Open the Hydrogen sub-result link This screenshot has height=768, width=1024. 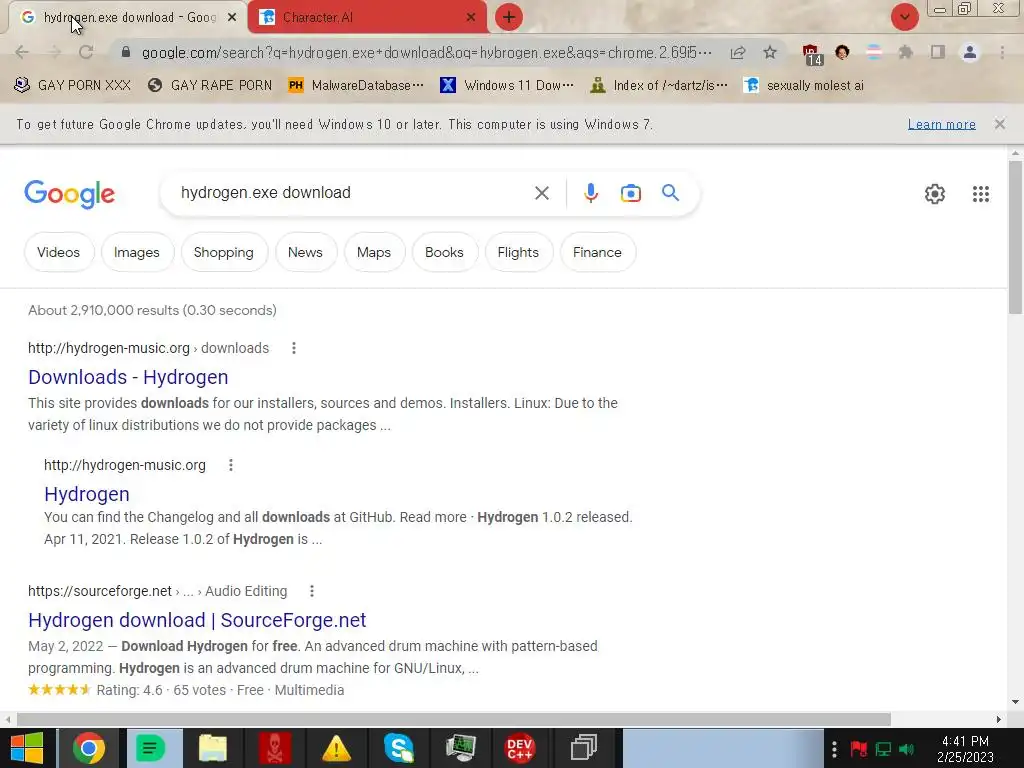[x=87, y=494]
